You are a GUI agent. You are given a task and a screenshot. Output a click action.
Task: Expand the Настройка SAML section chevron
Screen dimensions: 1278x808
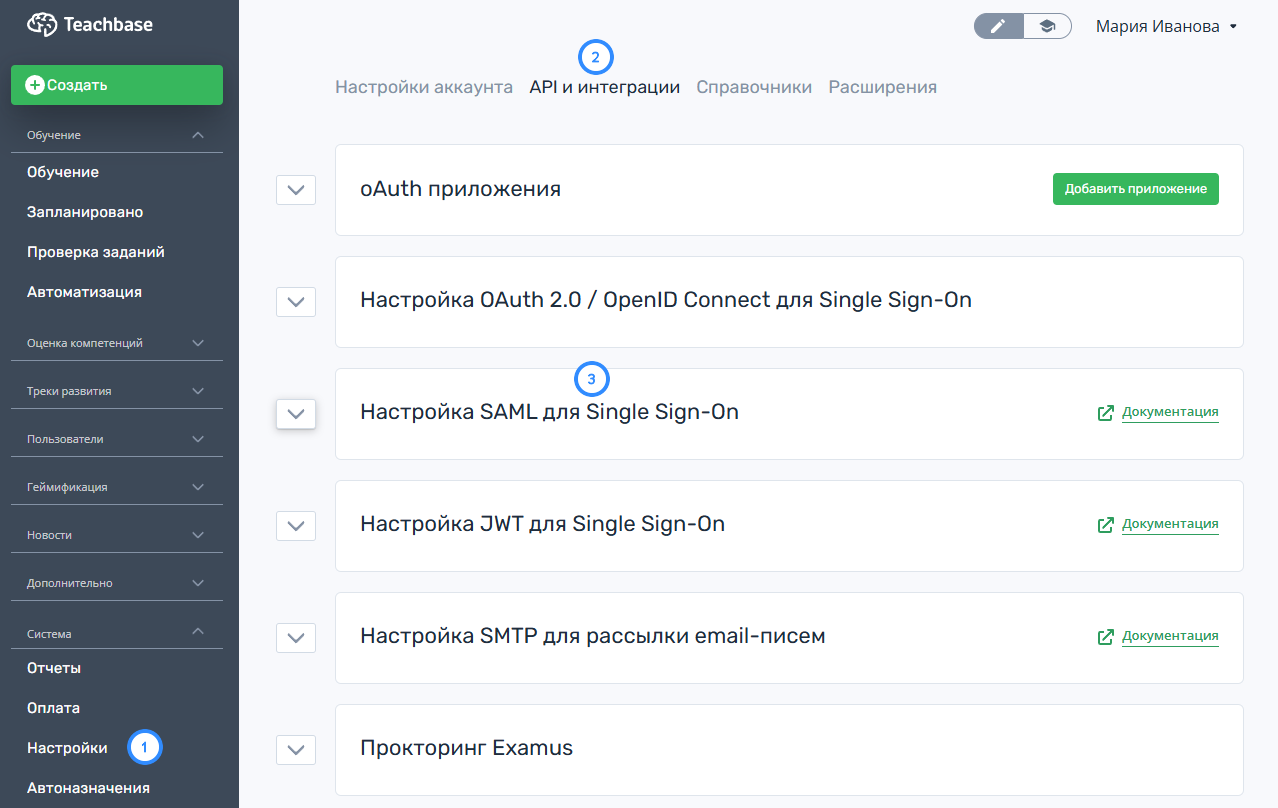pyautogui.click(x=295, y=413)
